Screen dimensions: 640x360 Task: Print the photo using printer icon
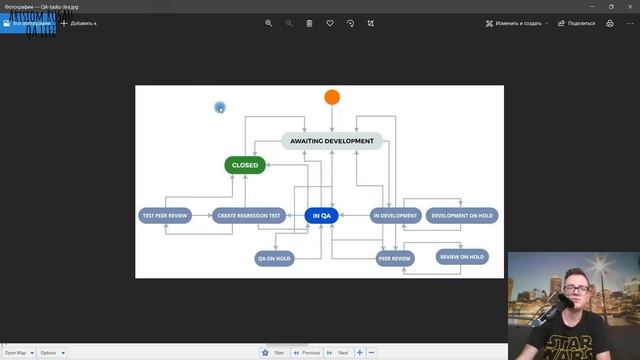tap(610, 23)
